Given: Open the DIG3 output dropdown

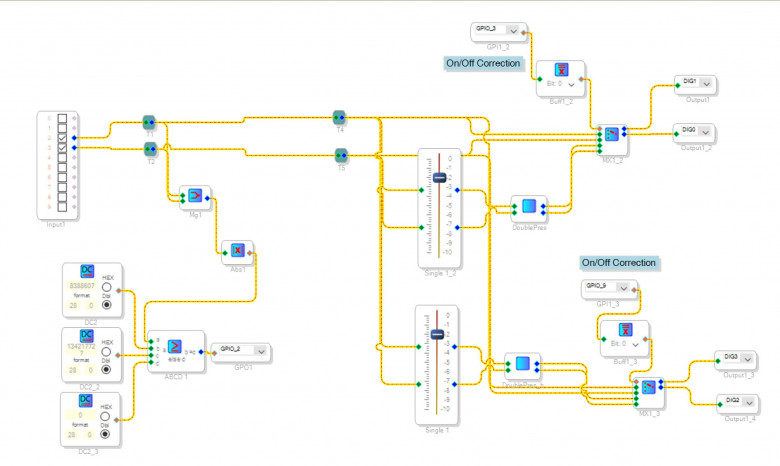Looking at the screenshot, I should (748, 359).
